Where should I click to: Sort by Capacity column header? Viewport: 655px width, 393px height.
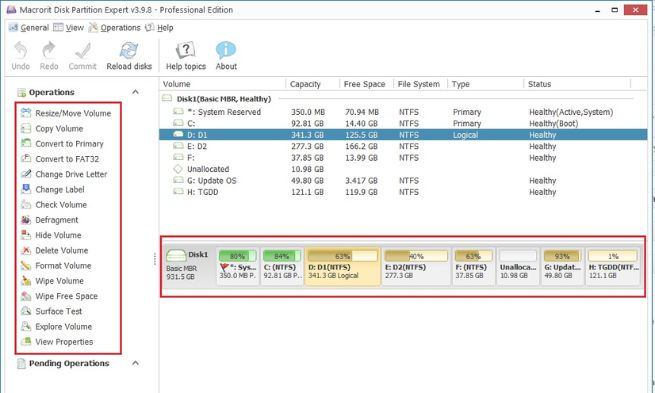(x=313, y=84)
